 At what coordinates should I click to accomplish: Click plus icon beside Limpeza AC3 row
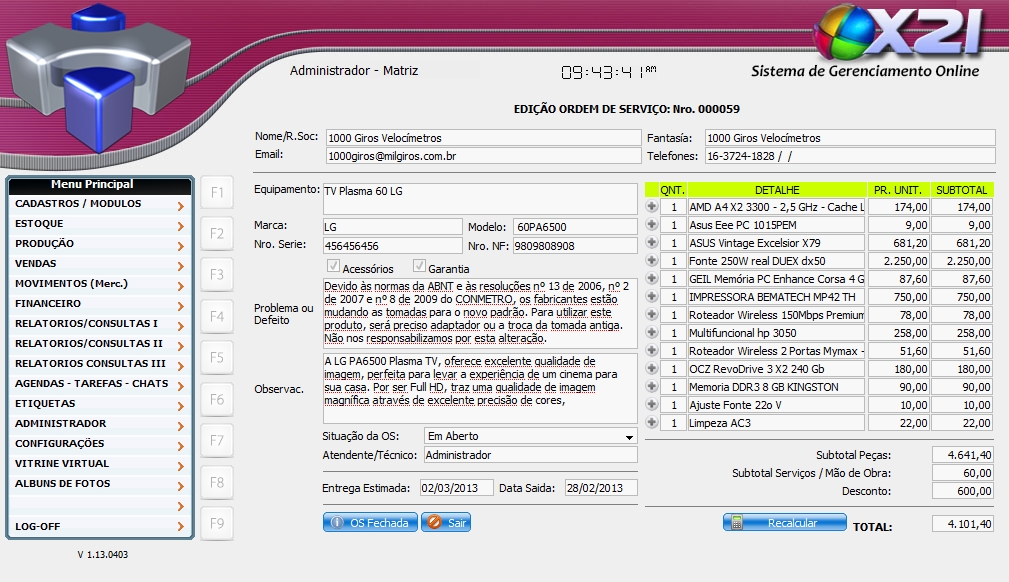pyautogui.click(x=651, y=423)
